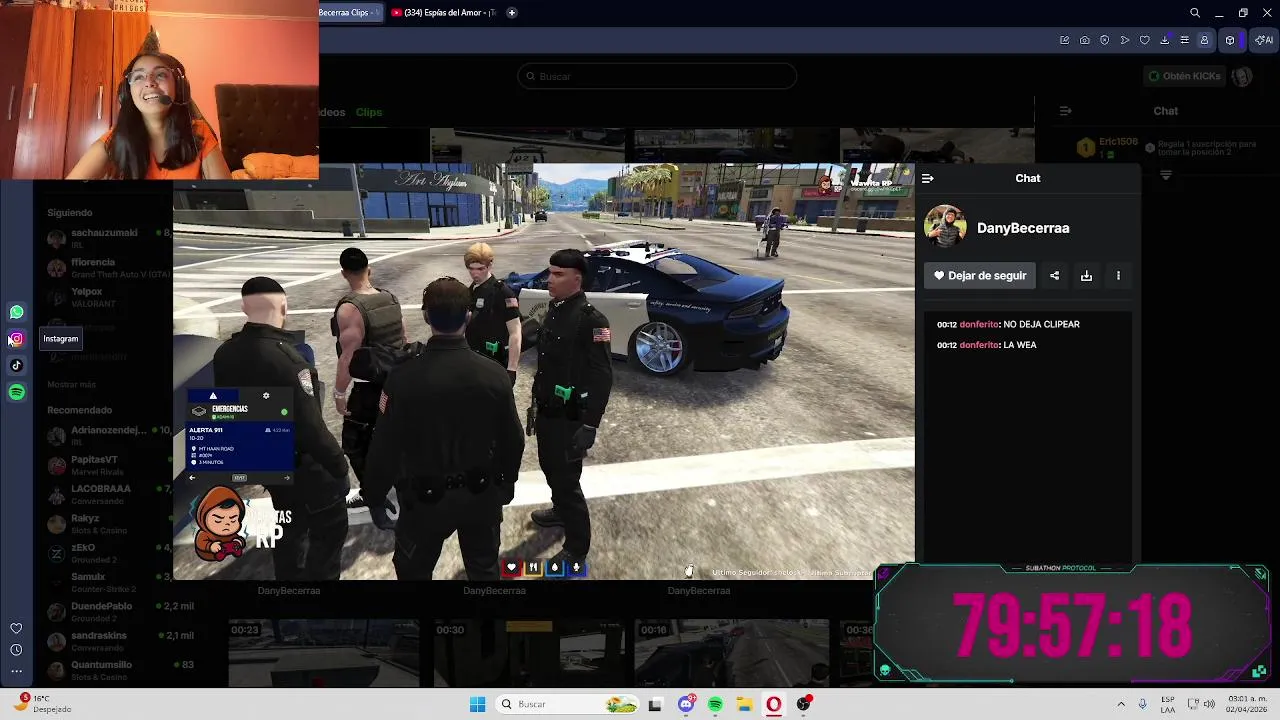The width and height of the screenshot is (1280, 720).
Task: Open Discord from the taskbar
Action: click(x=686, y=704)
